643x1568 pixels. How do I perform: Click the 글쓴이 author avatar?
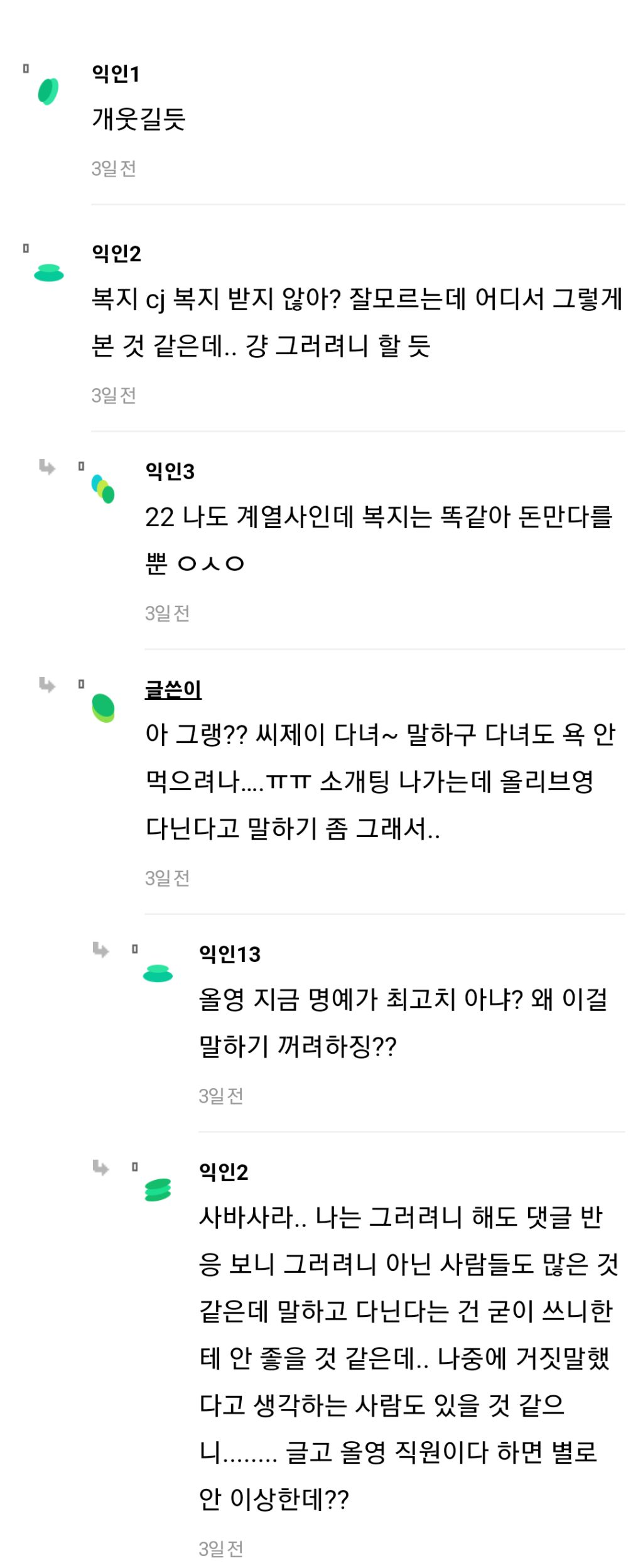coord(102,706)
